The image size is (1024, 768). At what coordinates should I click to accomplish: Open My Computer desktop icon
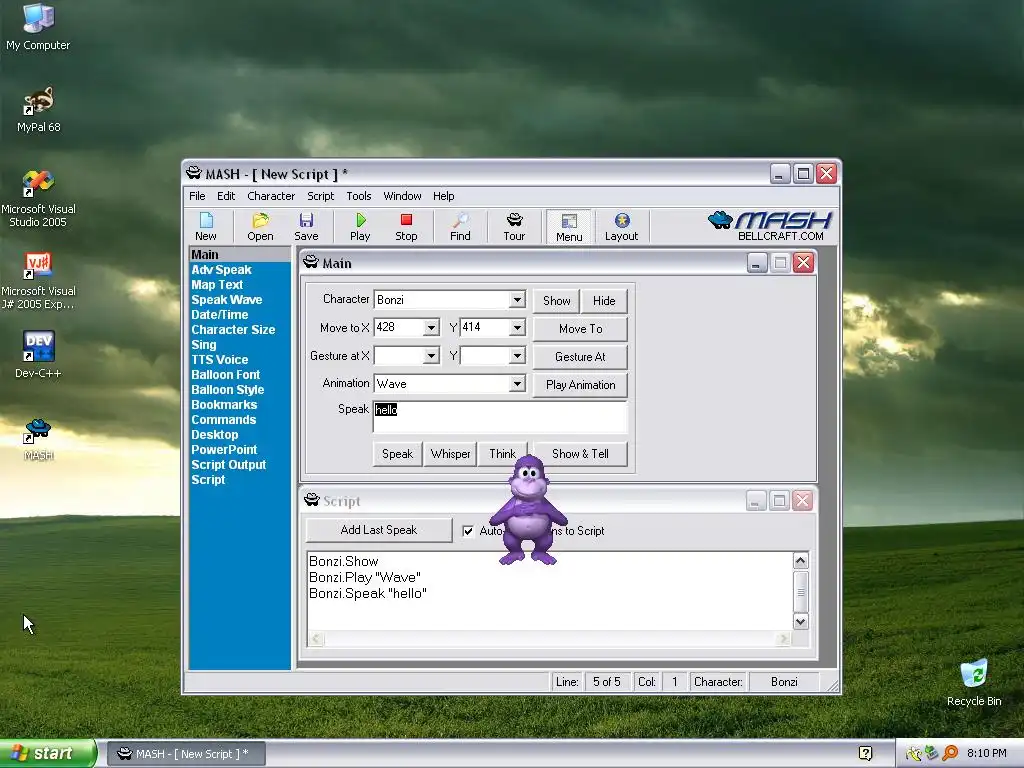38,27
